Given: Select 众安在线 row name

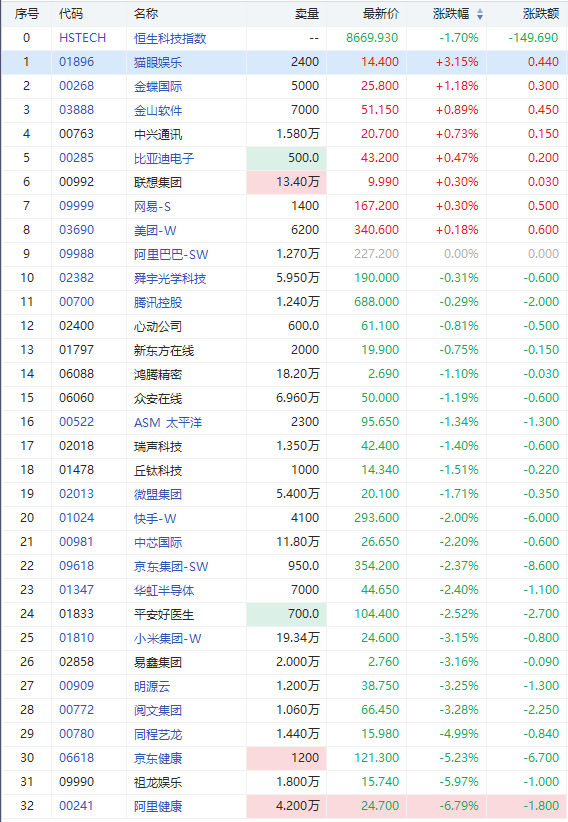Looking at the screenshot, I should (158, 398).
